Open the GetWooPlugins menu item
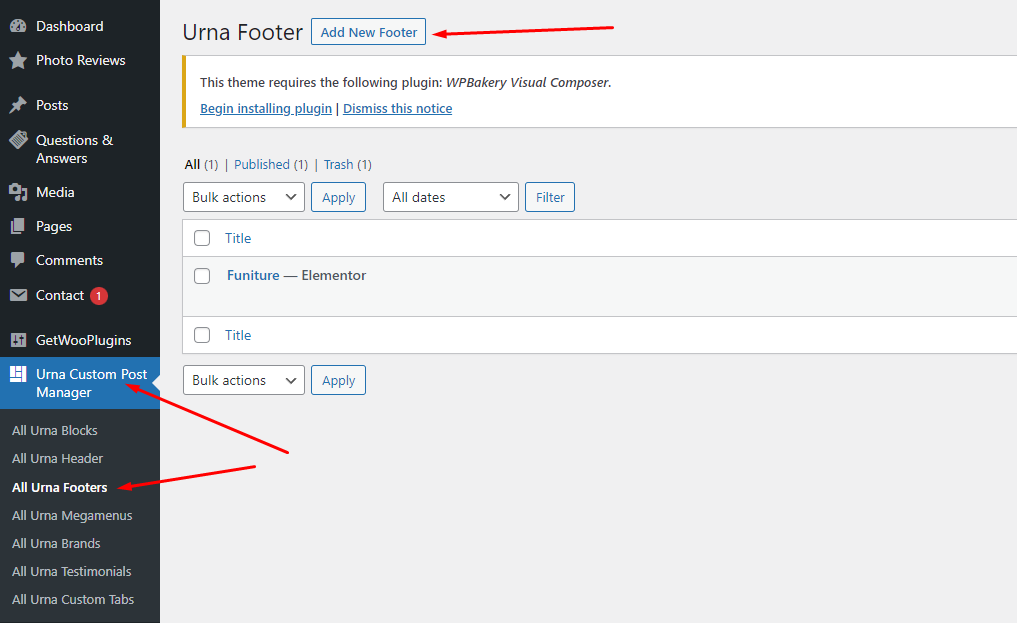The width and height of the screenshot is (1017, 623). tap(84, 340)
